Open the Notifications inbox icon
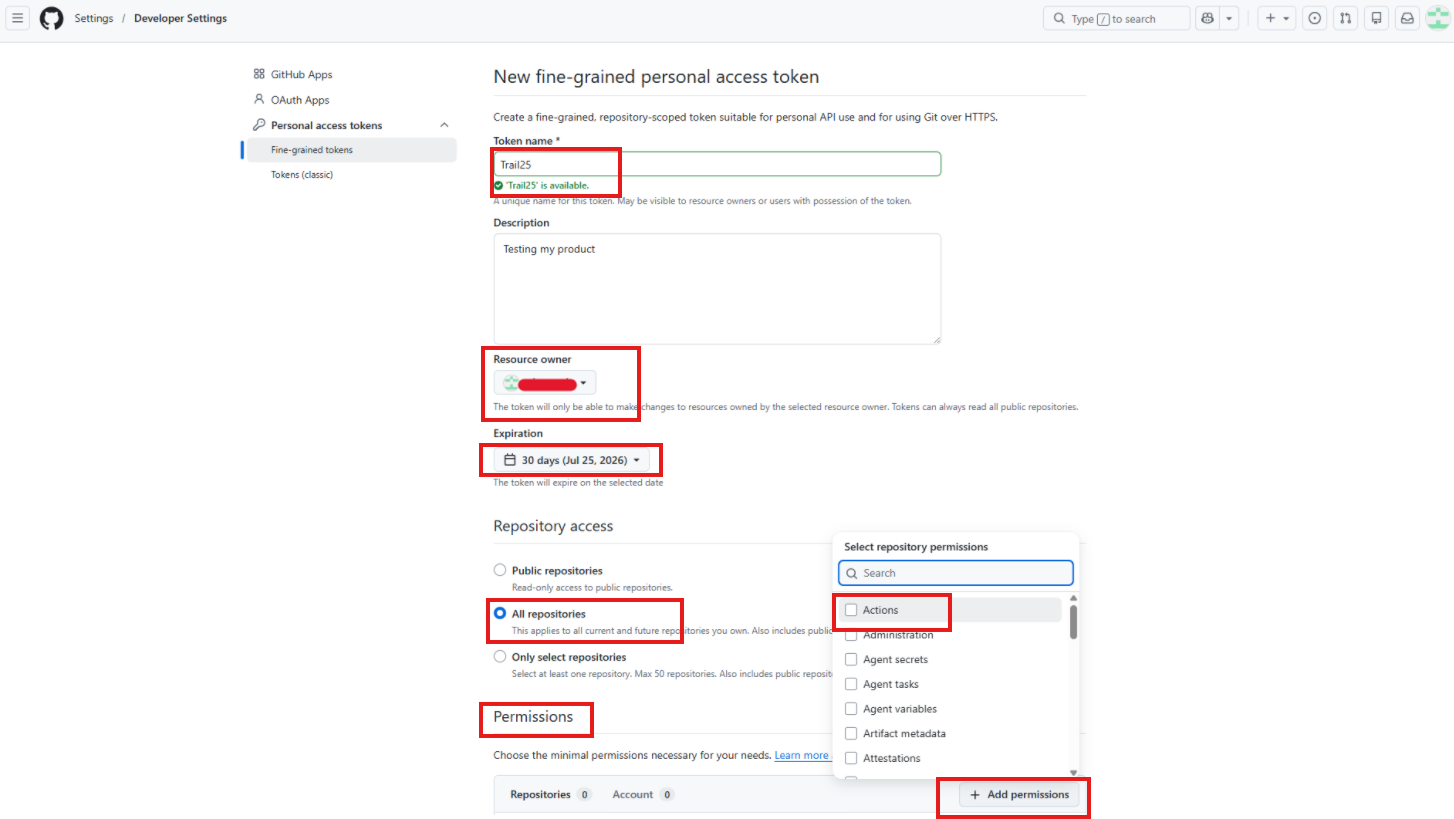 tap(1407, 18)
